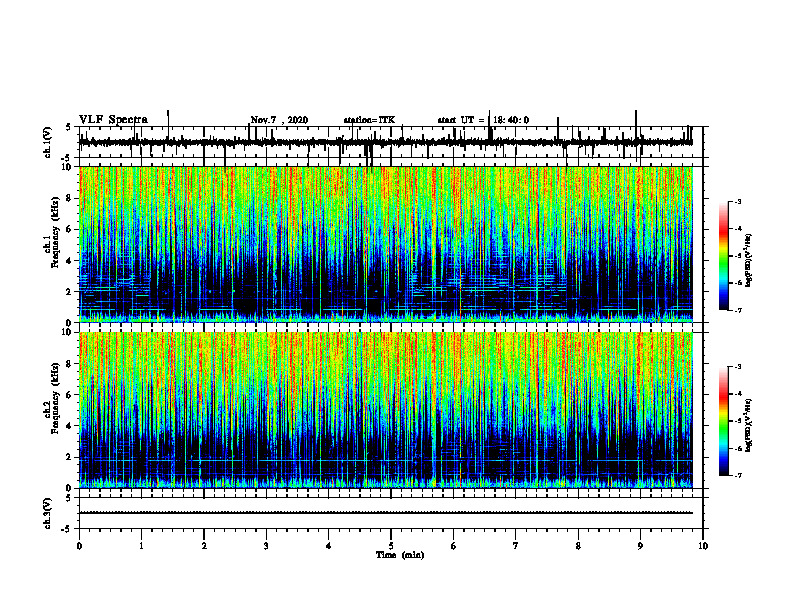The image size is (792, 612).
Task: Click the ch.1 spectrogram color bar
Action: click(723, 256)
